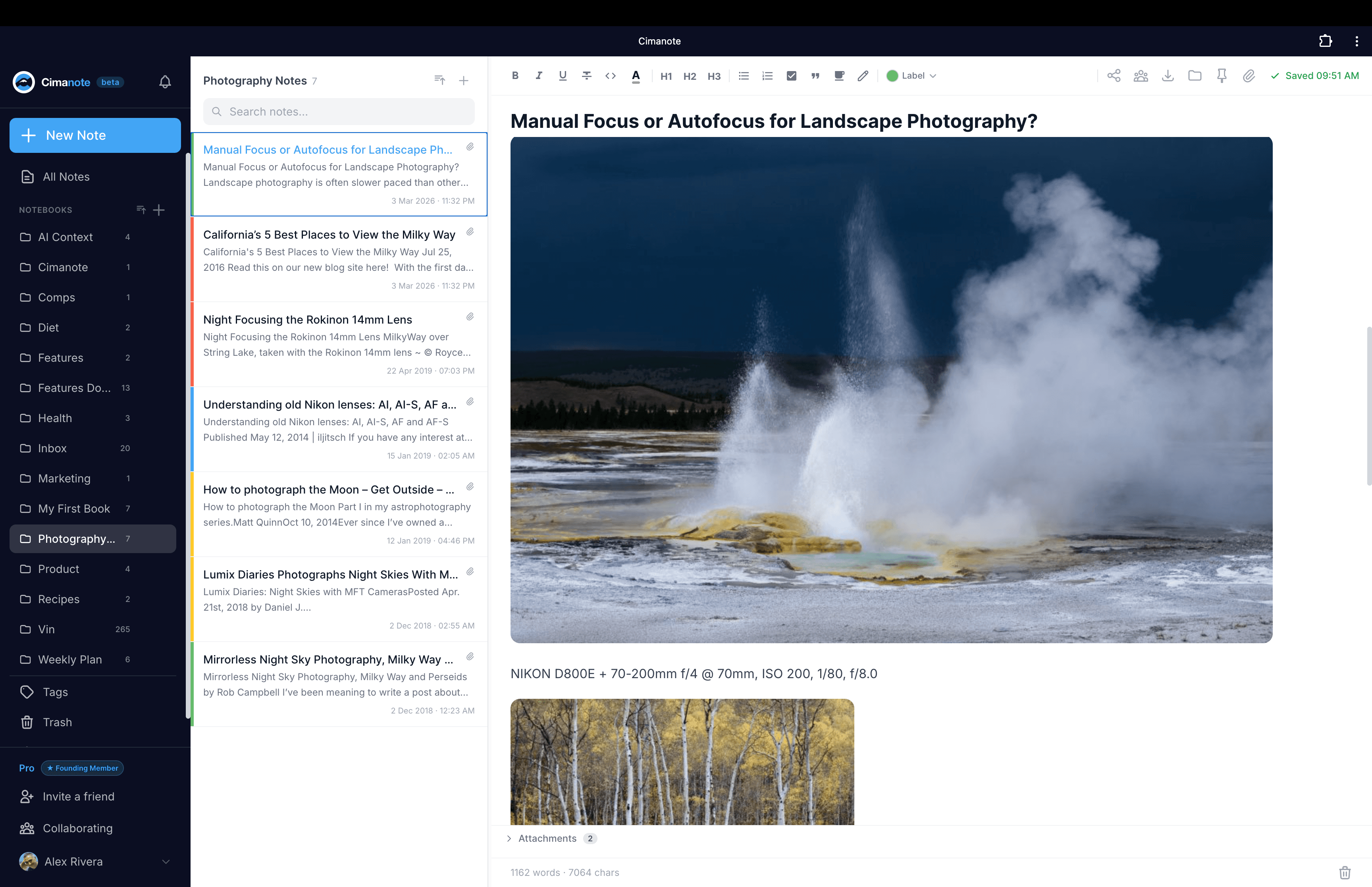The width and height of the screenshot is (1372, 887).
Task: Toggle bold formatting in the editor toolbar
Action: [x=515, y=75]
